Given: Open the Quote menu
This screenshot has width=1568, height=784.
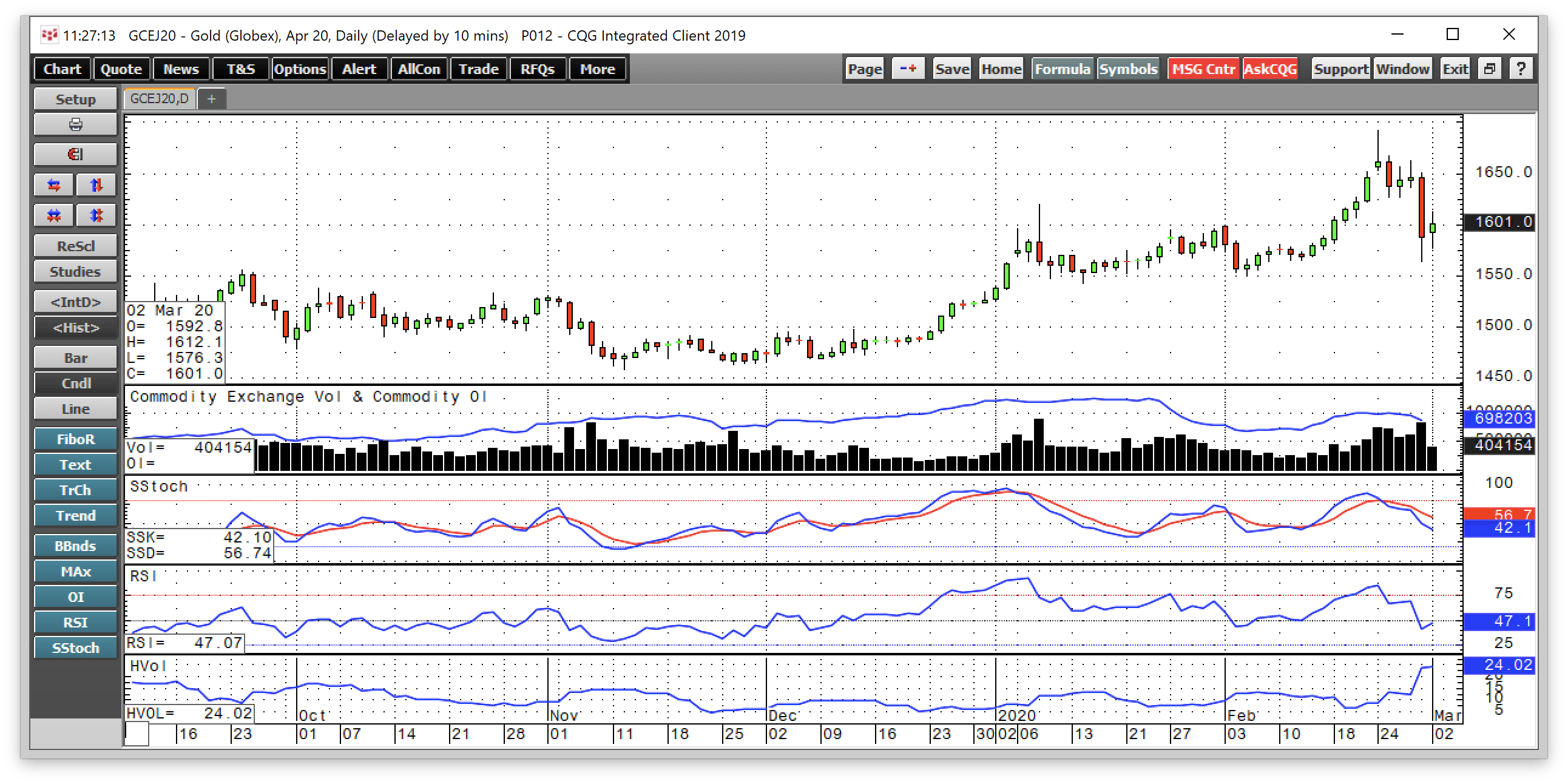Looking at the screenshot, I should [121, 69].
